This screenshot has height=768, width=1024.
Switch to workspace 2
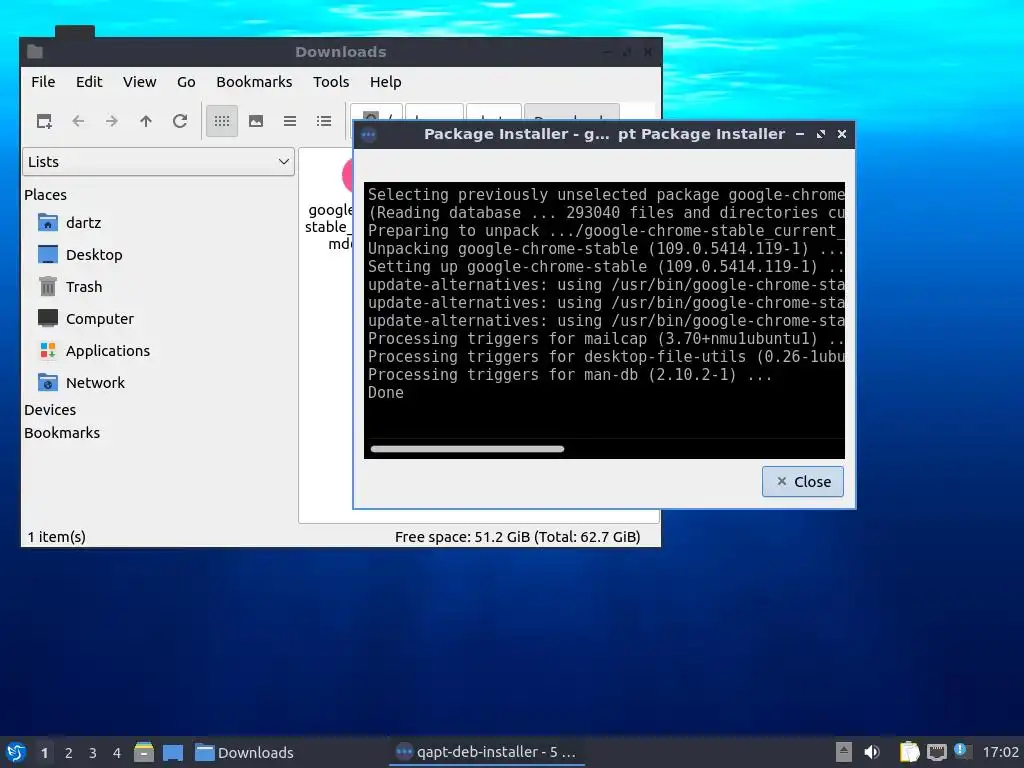(69, 753)
